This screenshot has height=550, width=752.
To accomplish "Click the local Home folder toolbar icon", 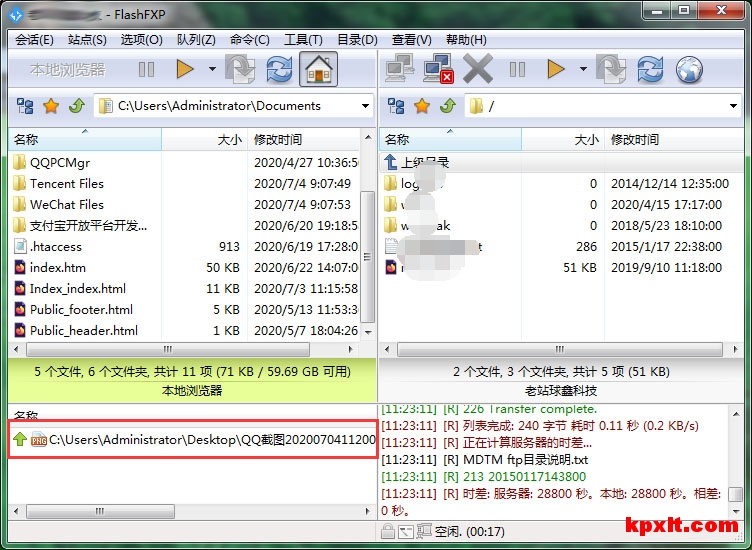I will coord(318,69).
